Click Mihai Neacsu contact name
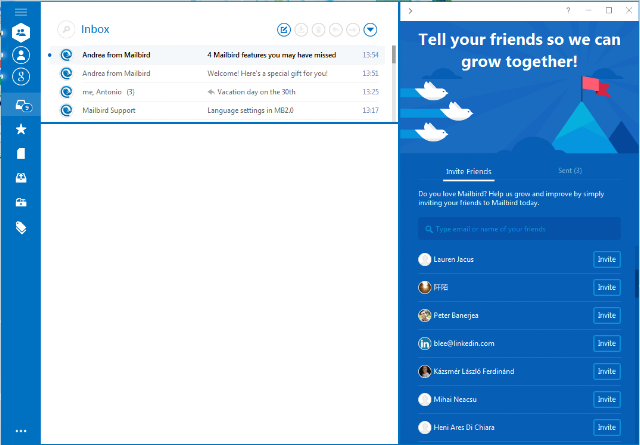The width and height of the screenshot is (640, 445). coord(455,399)
